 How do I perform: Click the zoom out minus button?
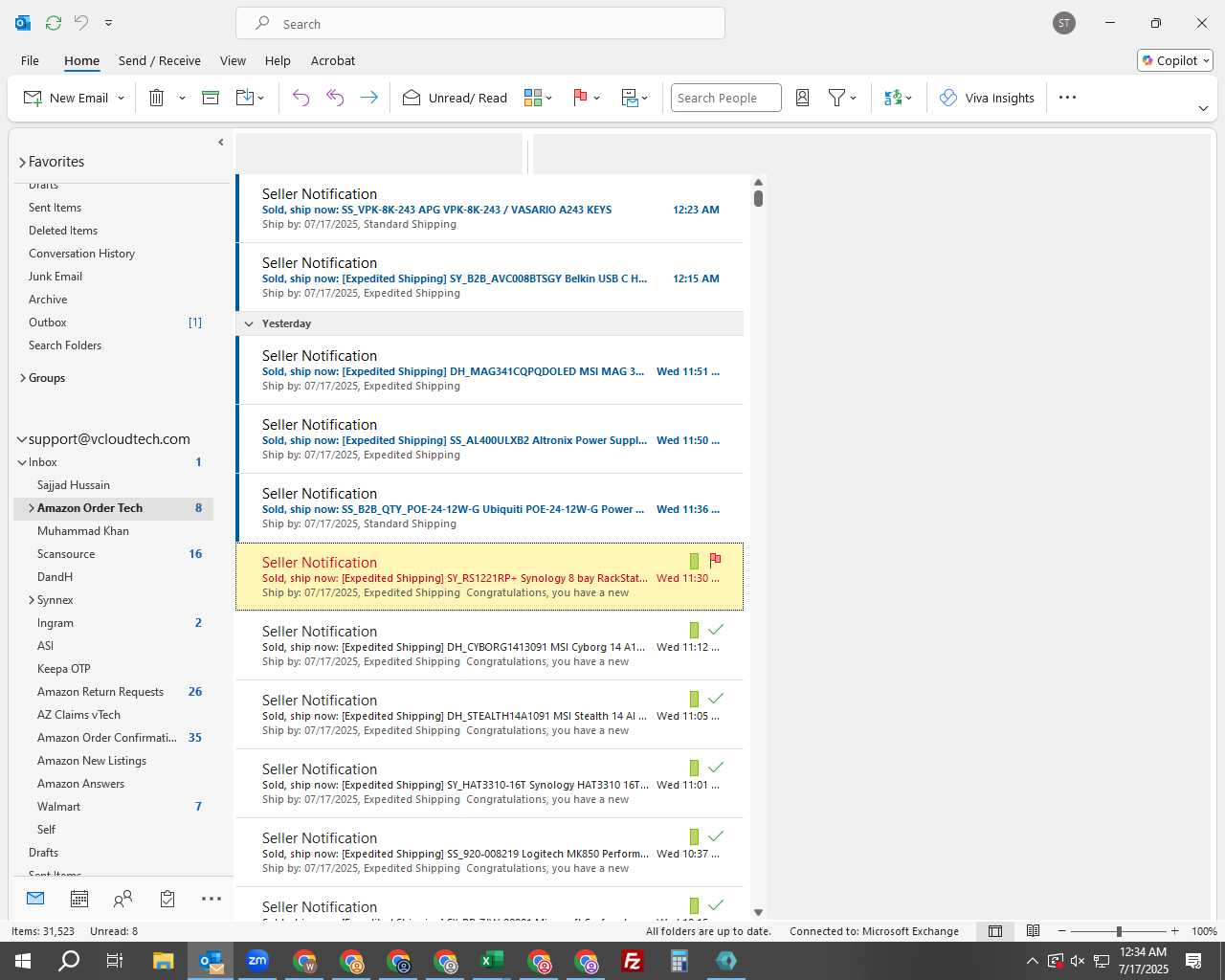[1061, 931]
